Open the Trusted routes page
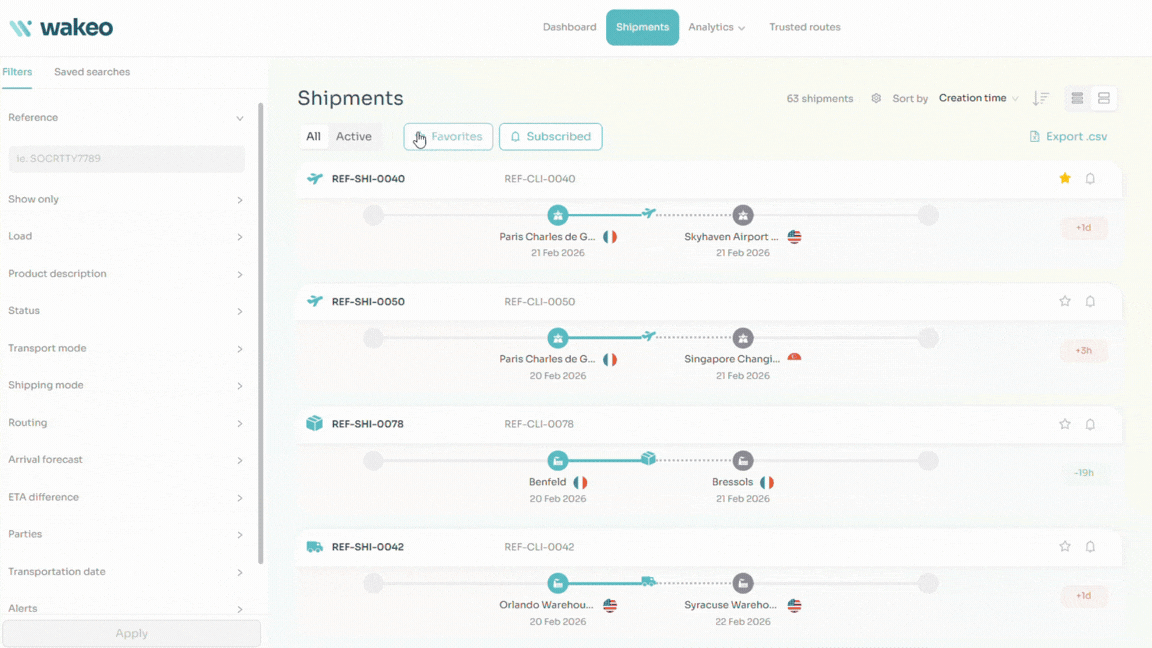The image size is (1152, 648). (804, 27)
